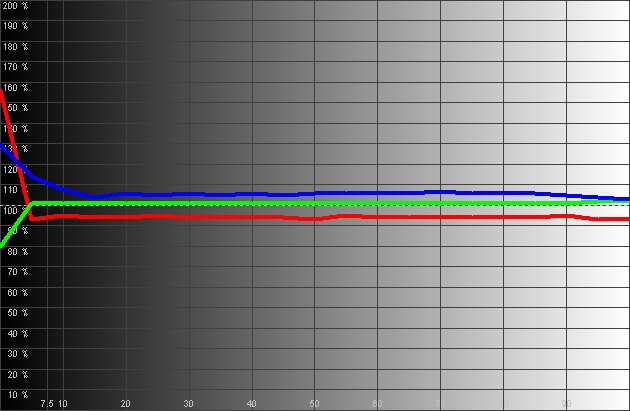This screenshot has height=411, width=630.
Task: Click the blue channel line at 30
Action: [x=189, y=194]
